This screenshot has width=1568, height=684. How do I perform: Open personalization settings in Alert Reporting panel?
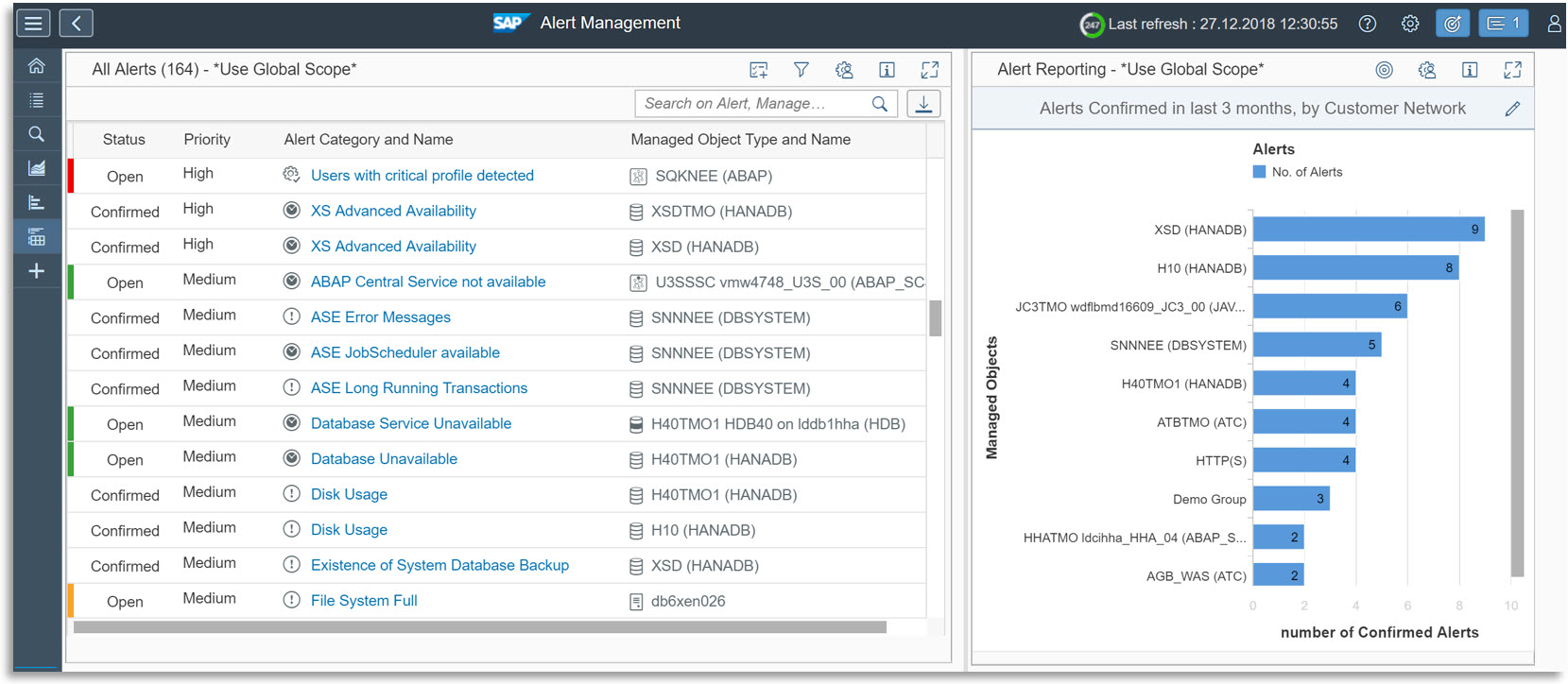pyautogui.click(x=1427, y=70)
